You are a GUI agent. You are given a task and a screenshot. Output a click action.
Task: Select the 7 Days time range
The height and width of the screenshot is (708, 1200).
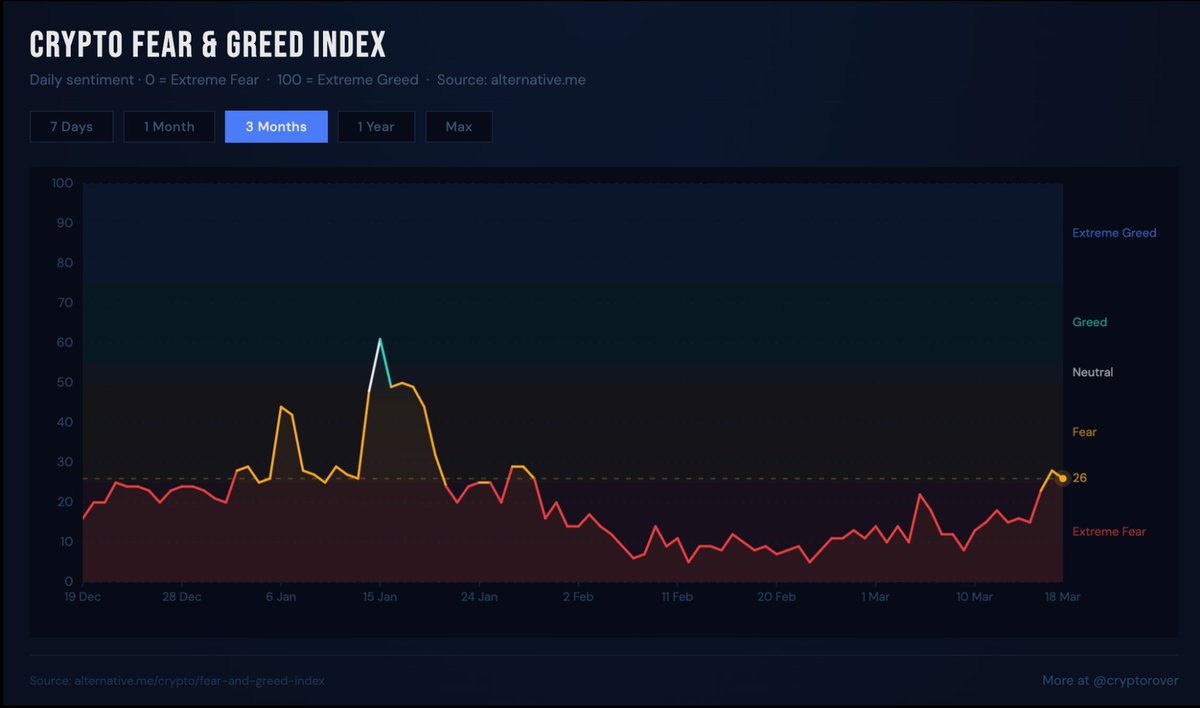pos(71,126)
